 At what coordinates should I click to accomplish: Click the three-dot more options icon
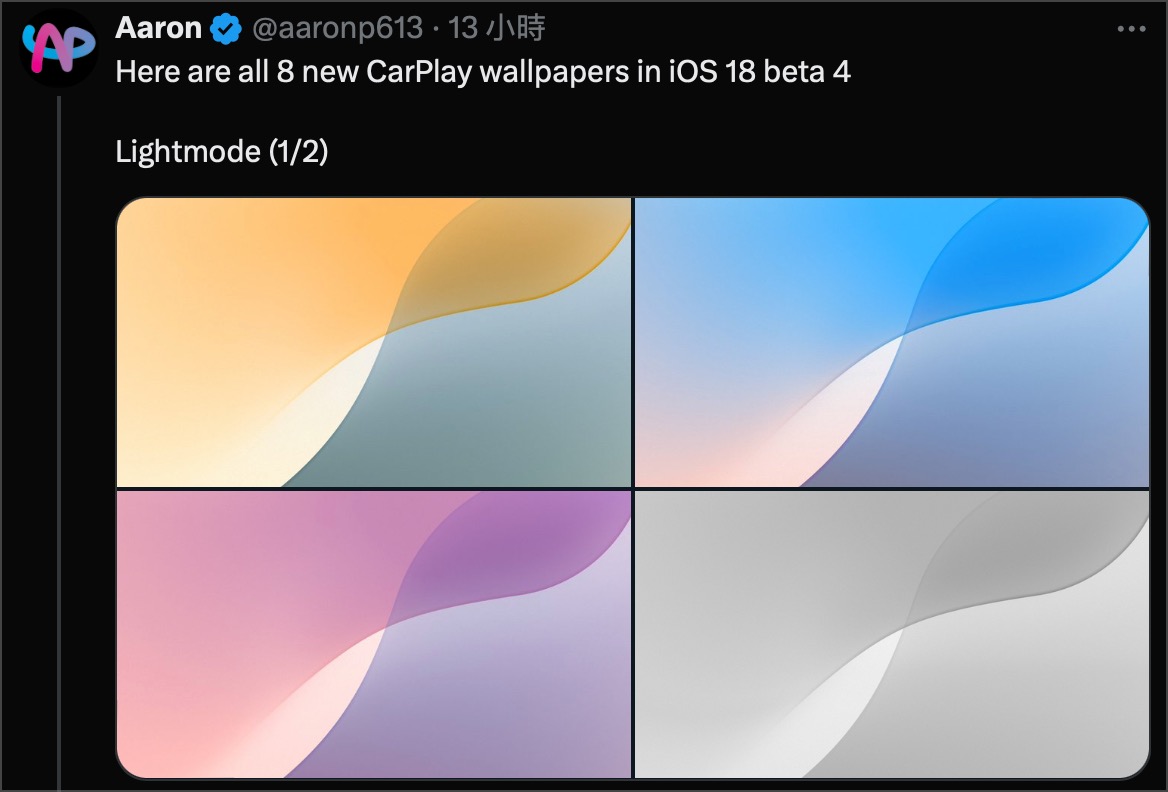point(1130,28)
